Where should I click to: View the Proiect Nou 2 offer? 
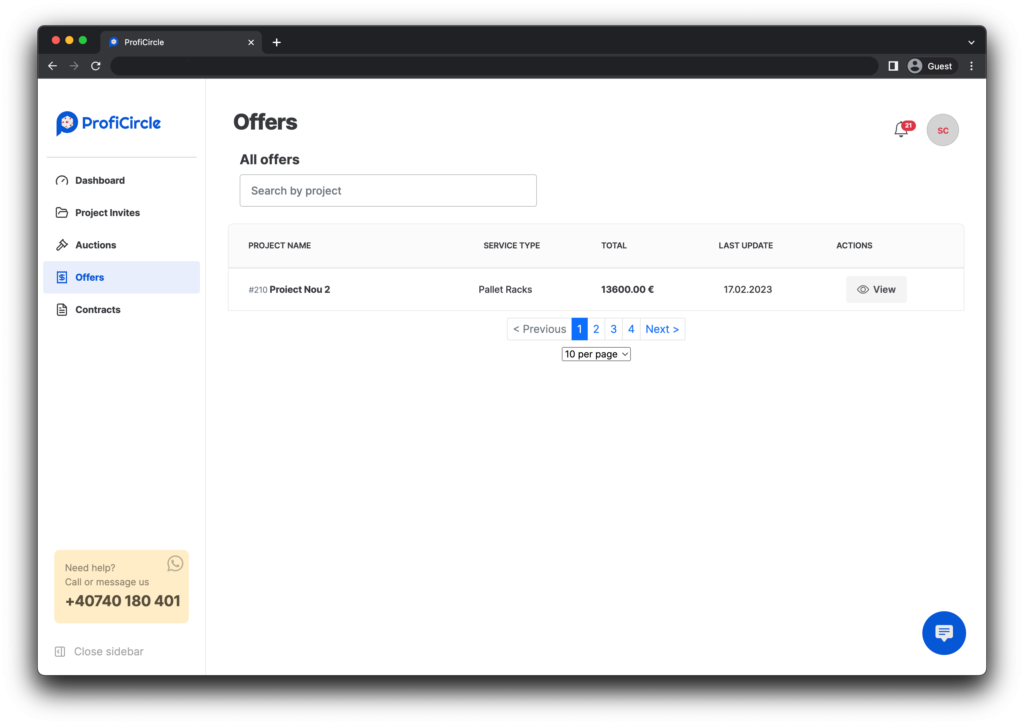pos(876,289)
